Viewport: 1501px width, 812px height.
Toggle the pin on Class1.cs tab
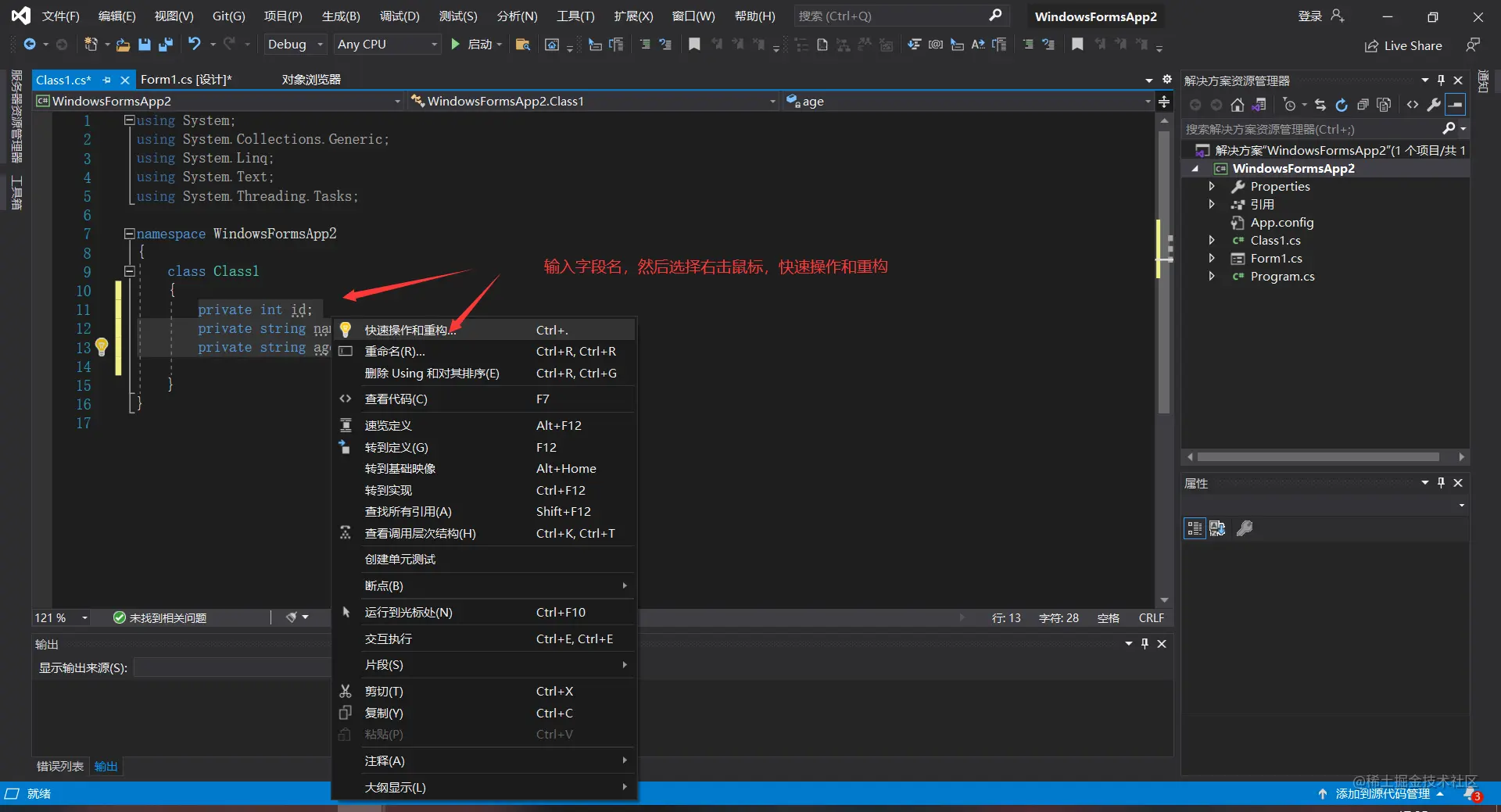(107, 80)
